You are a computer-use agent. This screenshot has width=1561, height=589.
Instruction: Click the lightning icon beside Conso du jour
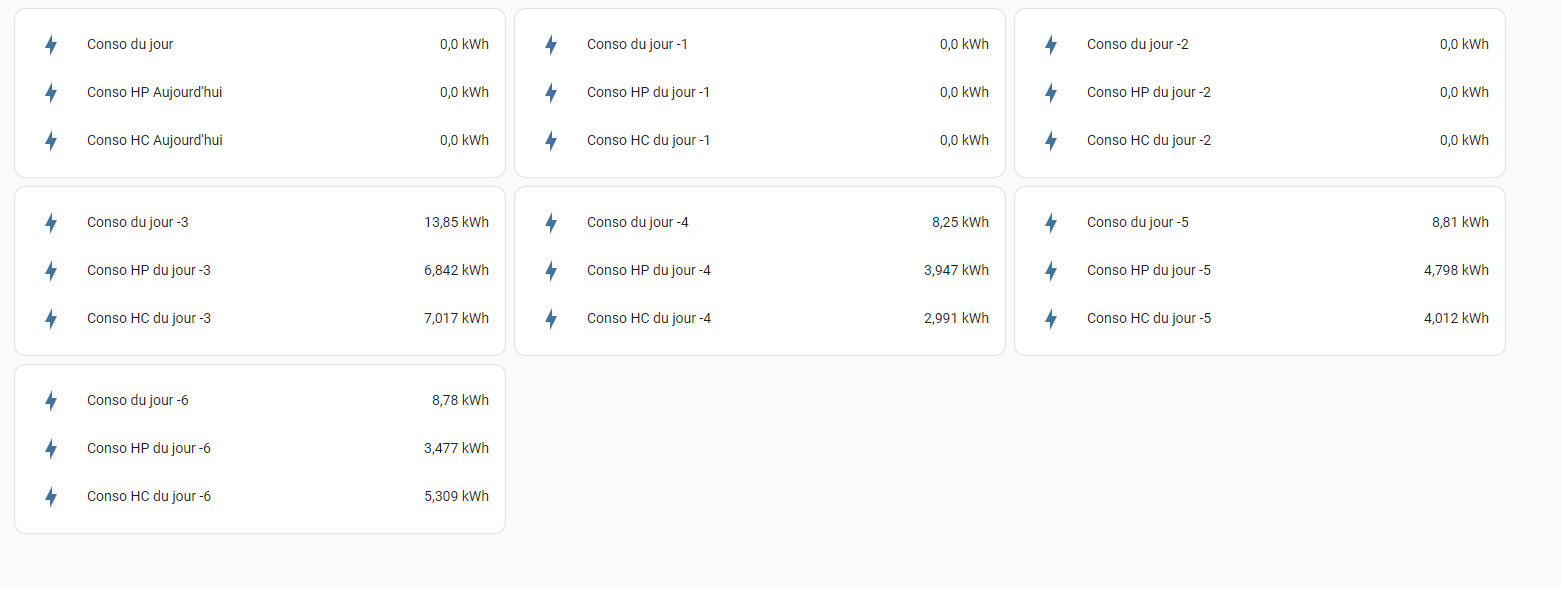coord(51,45)
